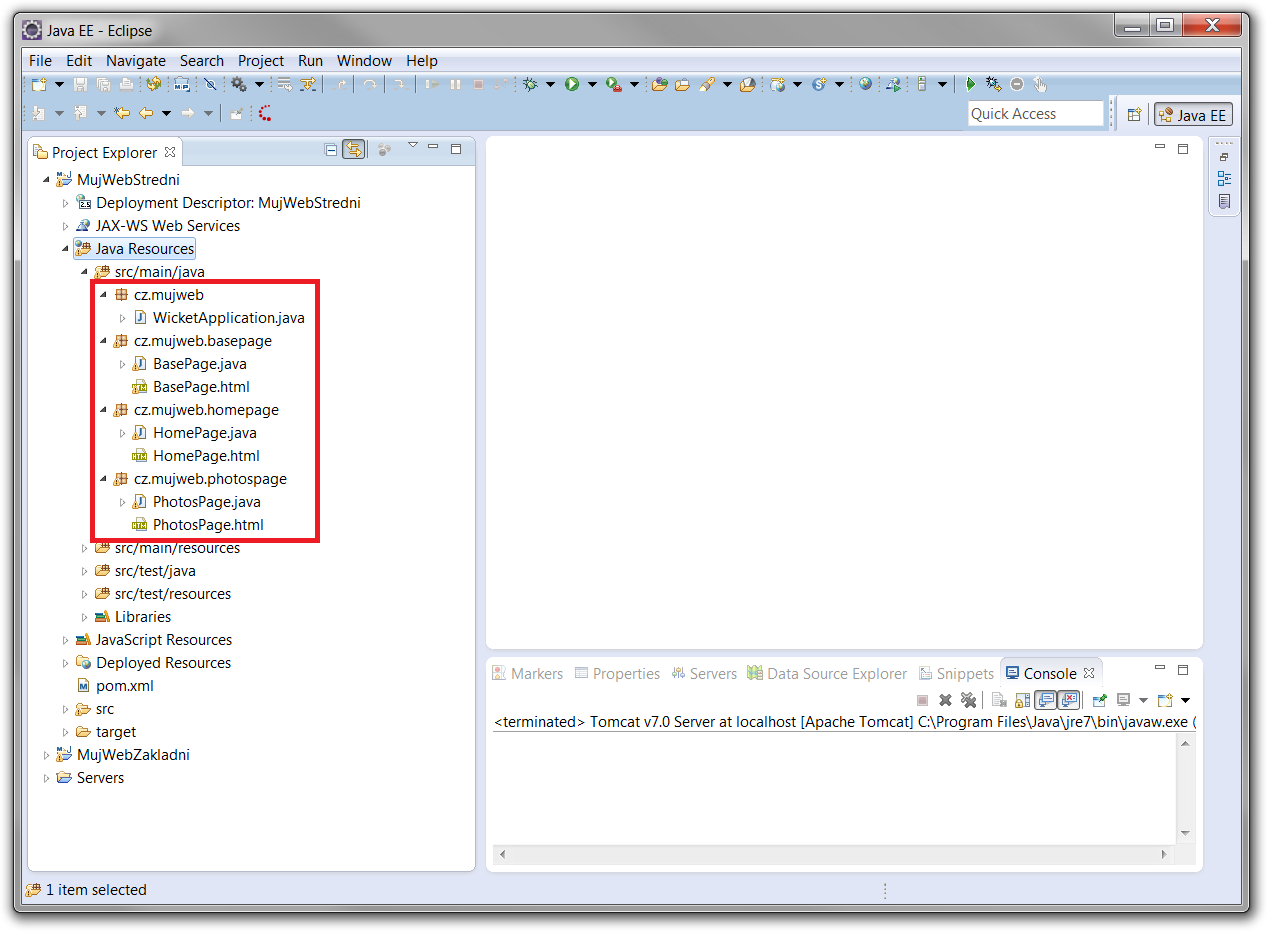
Task: Click Remove Launch icon in Console
Action: 945,700
